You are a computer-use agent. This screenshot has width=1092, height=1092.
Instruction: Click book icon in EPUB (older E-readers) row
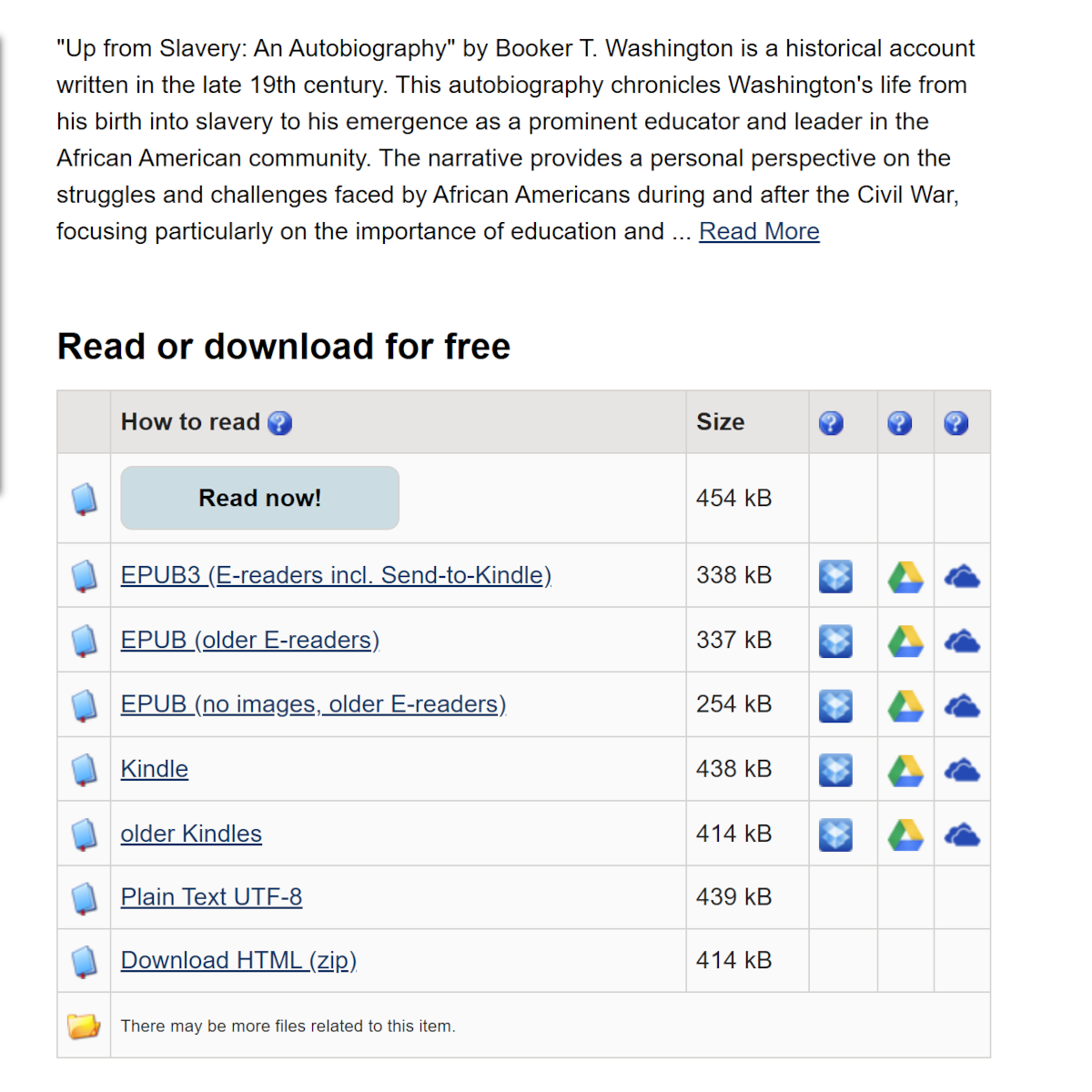(x=84, y=641)
